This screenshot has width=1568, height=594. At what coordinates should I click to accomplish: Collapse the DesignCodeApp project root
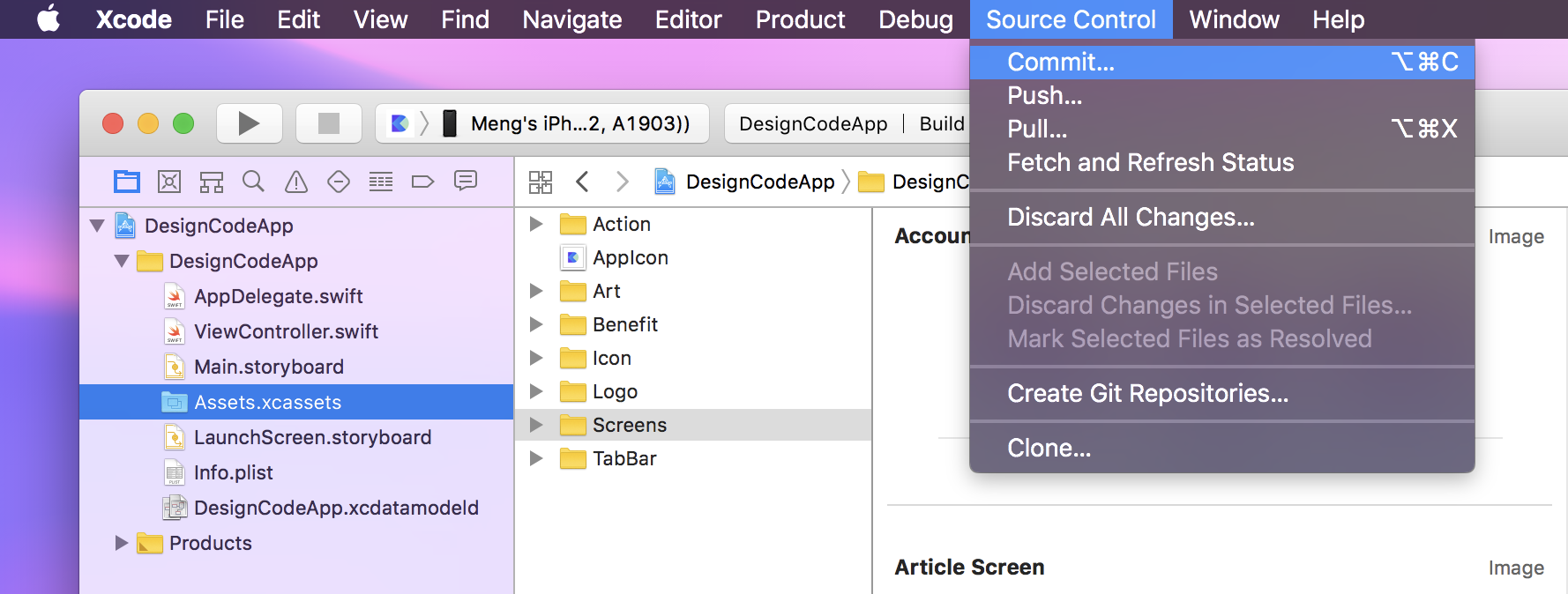coord(97,226)
